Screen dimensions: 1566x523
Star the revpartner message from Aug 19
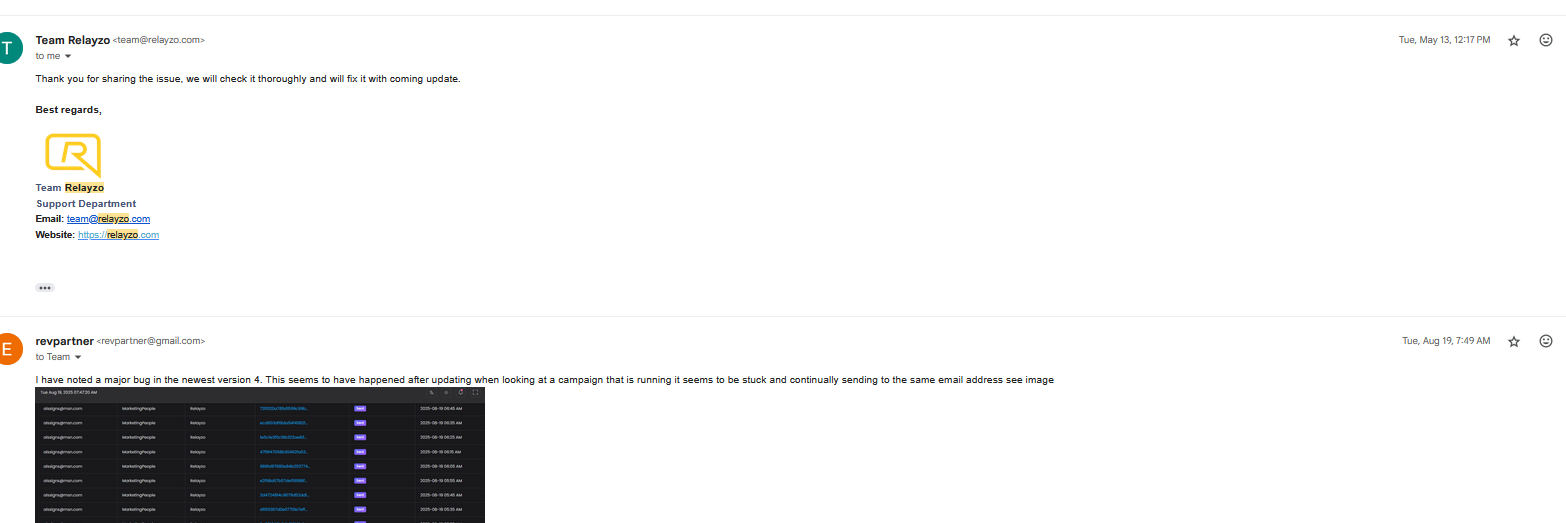[x=1514, y=342]
